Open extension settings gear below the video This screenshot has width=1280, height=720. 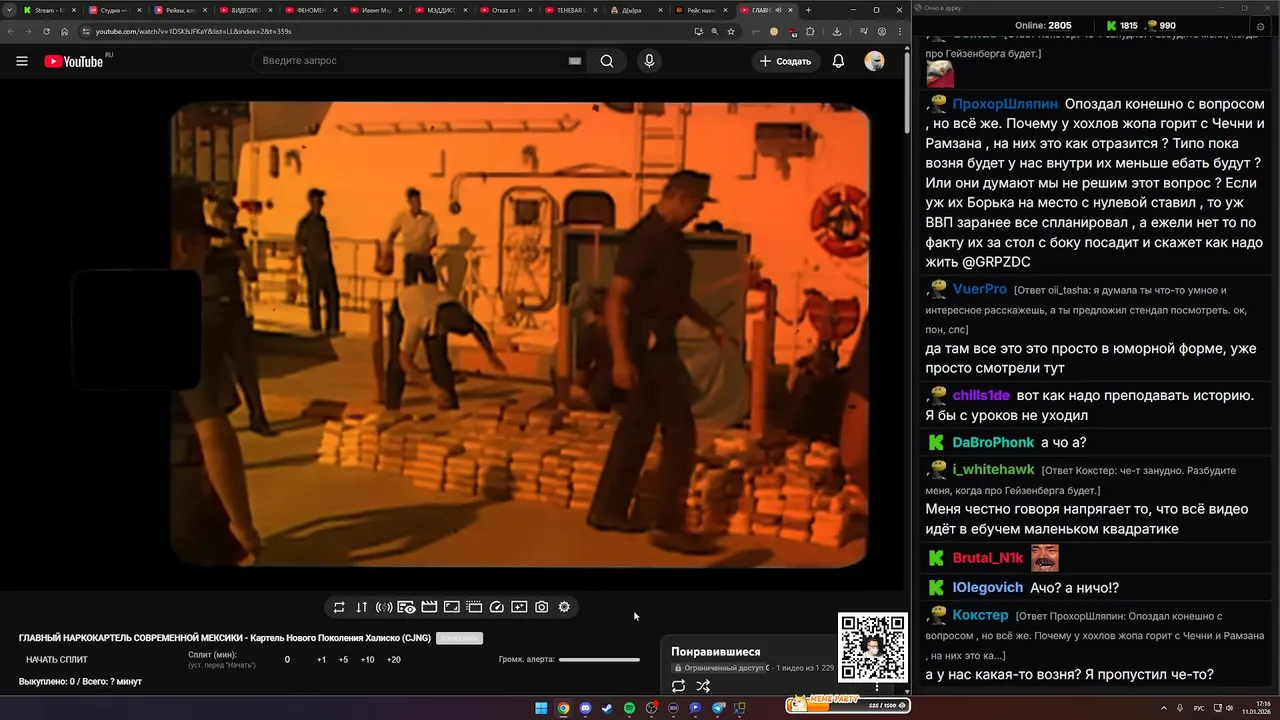(x=564, y=607)
